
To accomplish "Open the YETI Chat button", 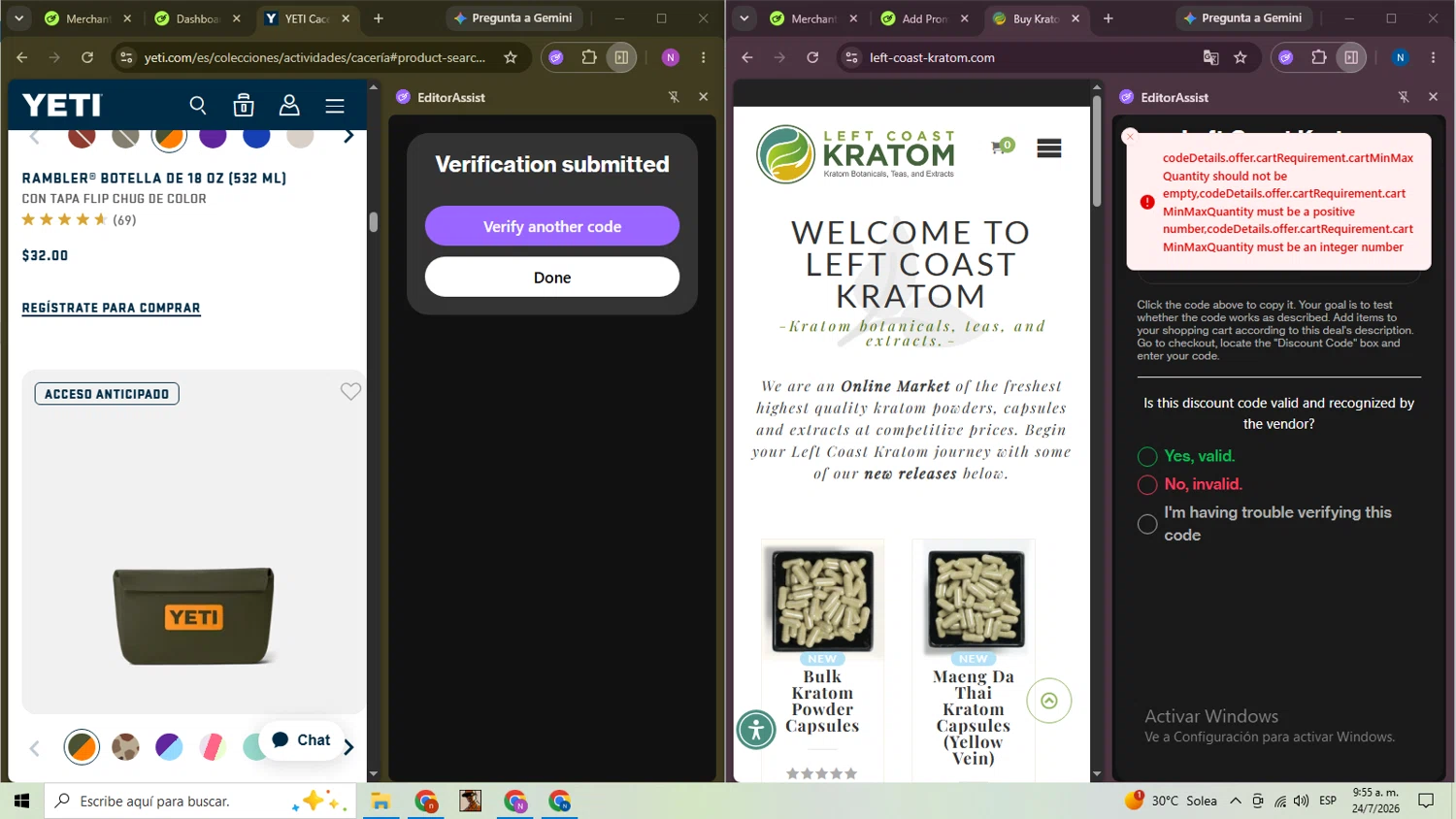I will [x=302, y=740].
